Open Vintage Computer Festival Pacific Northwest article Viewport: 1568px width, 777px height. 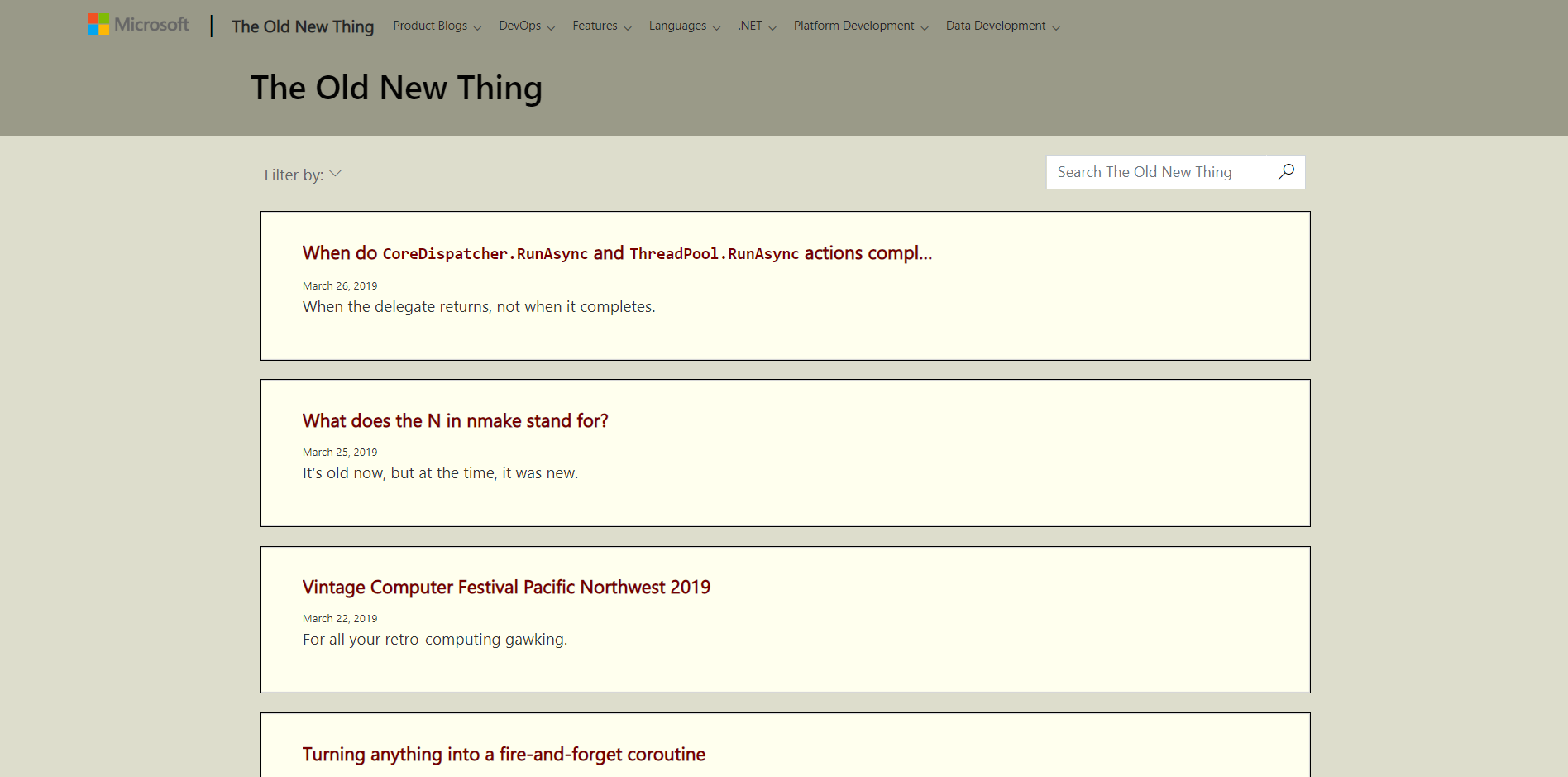506,588
